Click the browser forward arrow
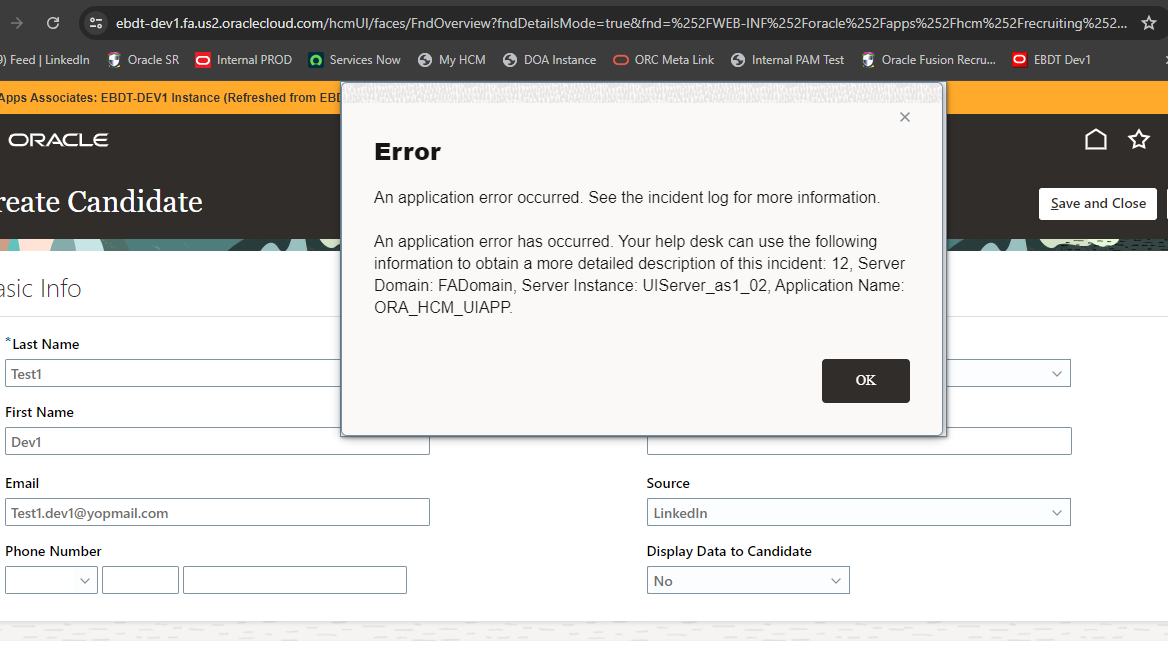1168x666 pixels. 16,23
